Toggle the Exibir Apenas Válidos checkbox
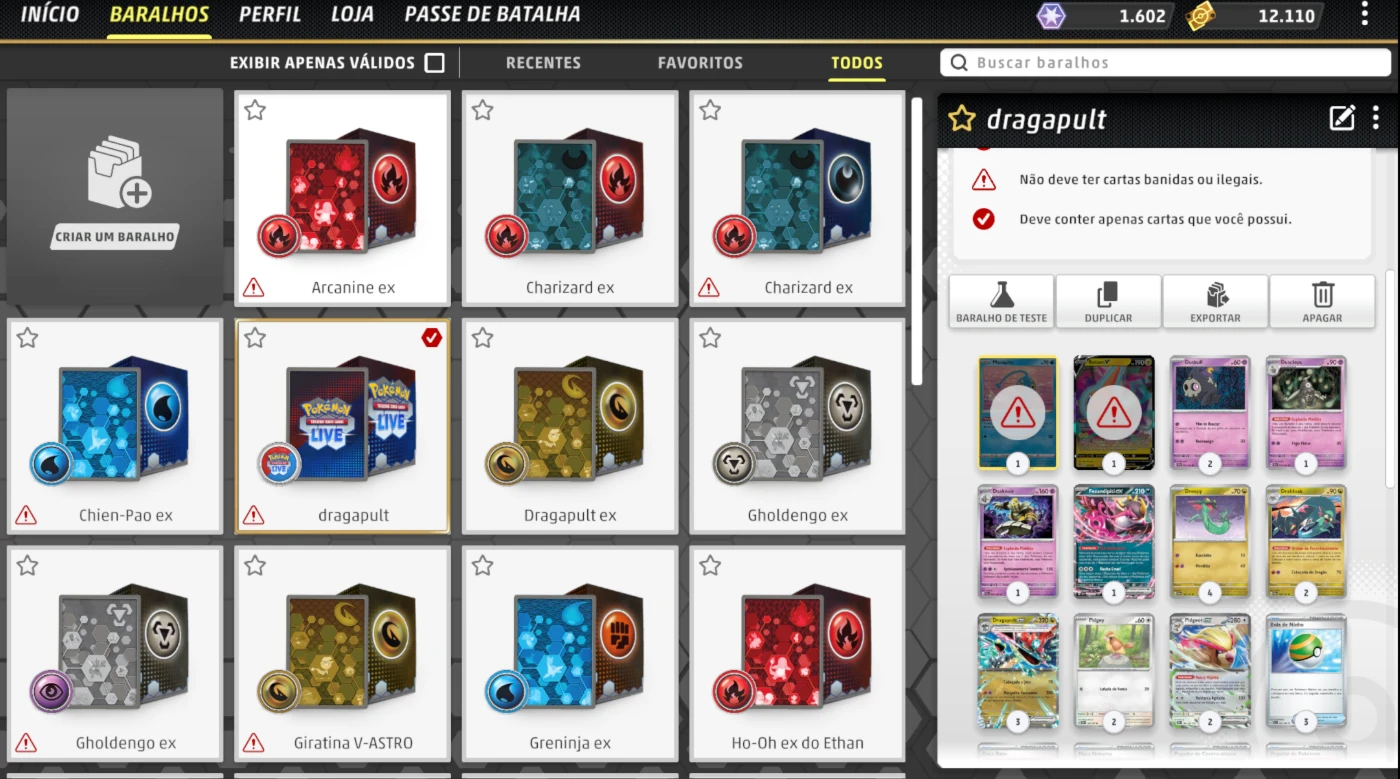1400x779 pixels. click(434, 63)
